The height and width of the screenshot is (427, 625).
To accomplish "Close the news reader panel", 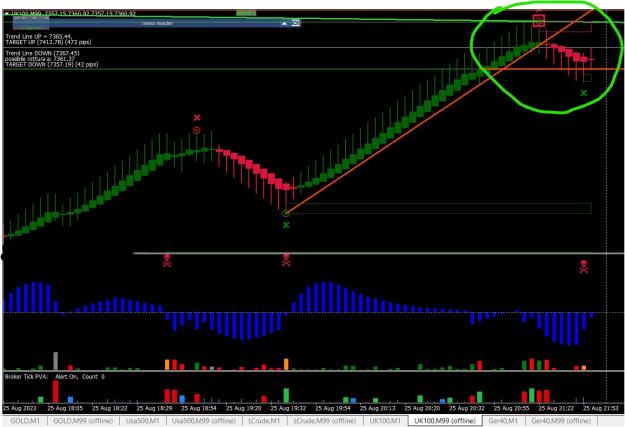I will pos(295,23).
